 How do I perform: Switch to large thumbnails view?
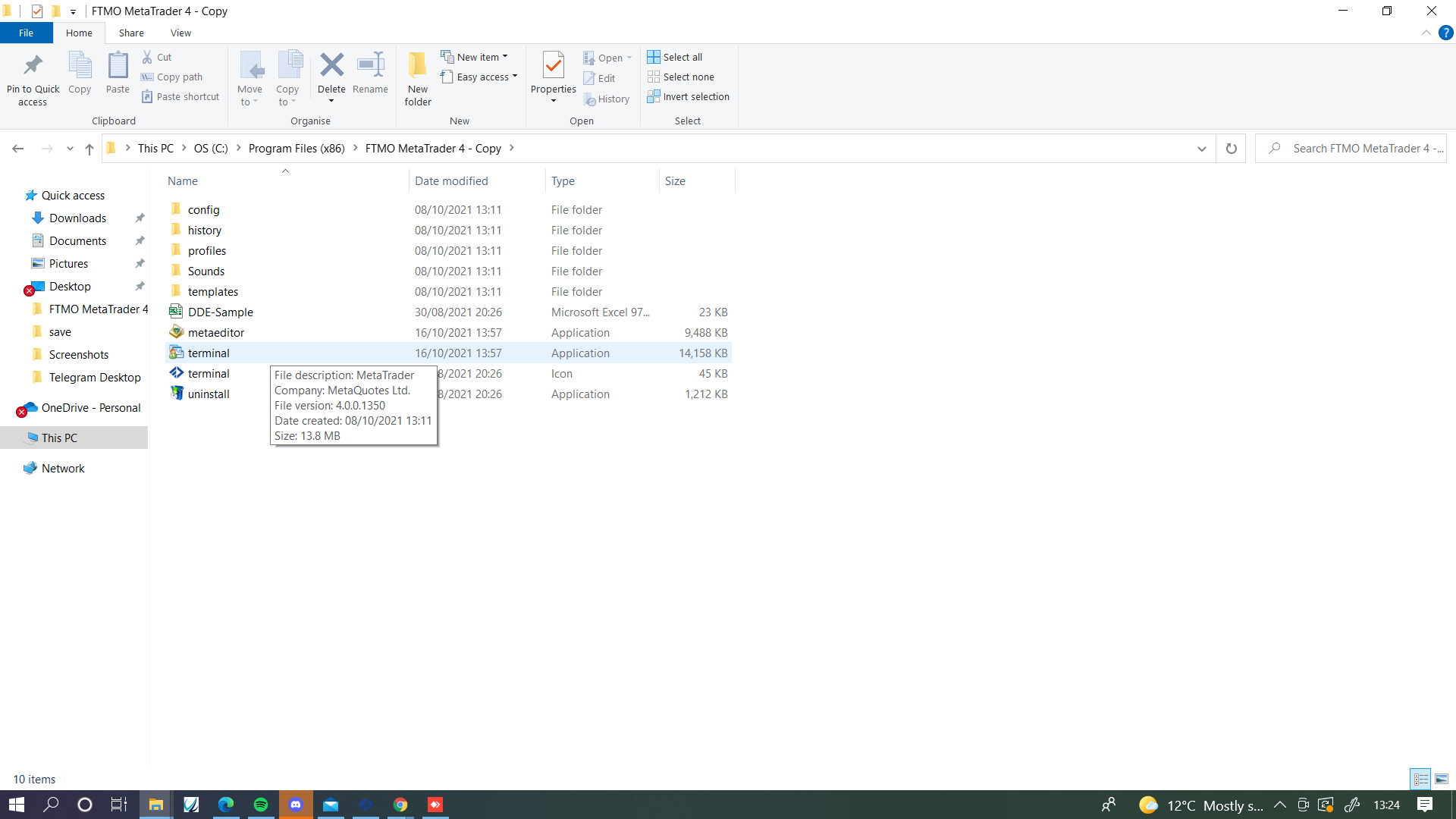[1442, 779]
